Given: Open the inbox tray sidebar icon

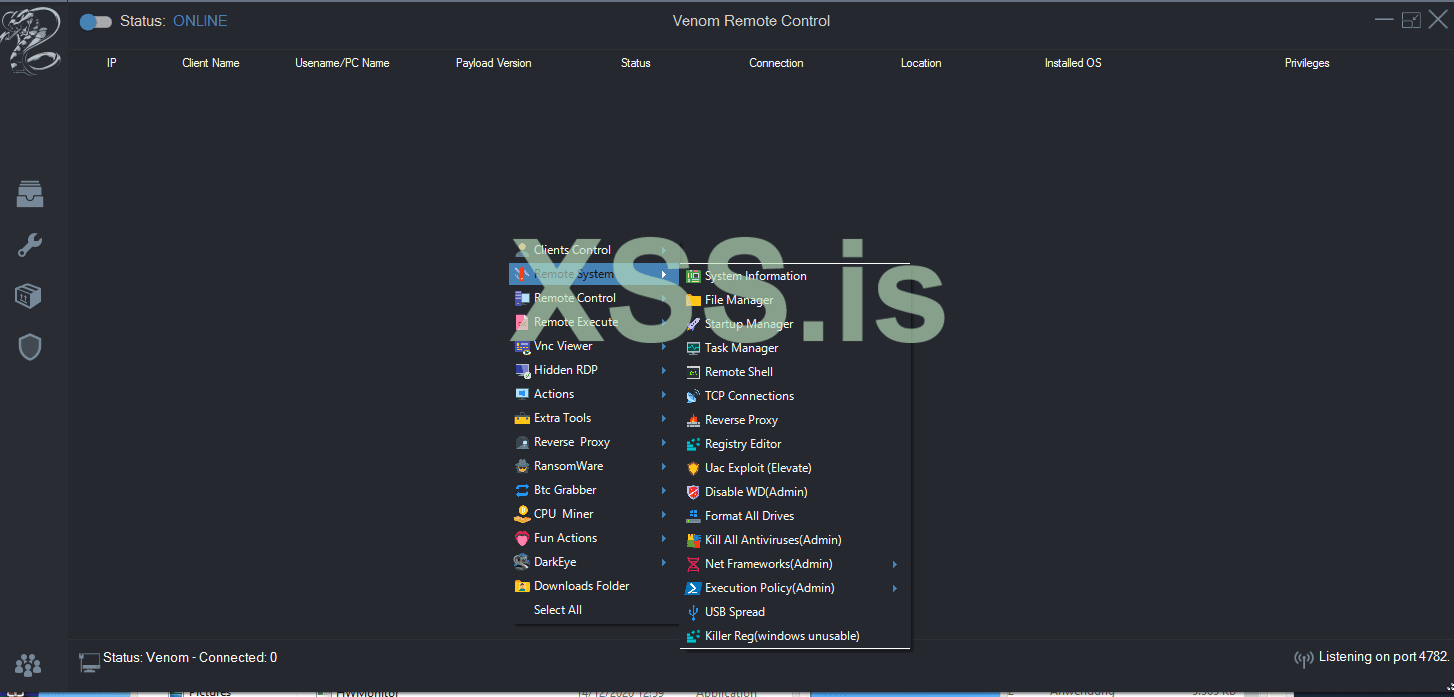Looking at the screenshot, I should click(30, 194).
